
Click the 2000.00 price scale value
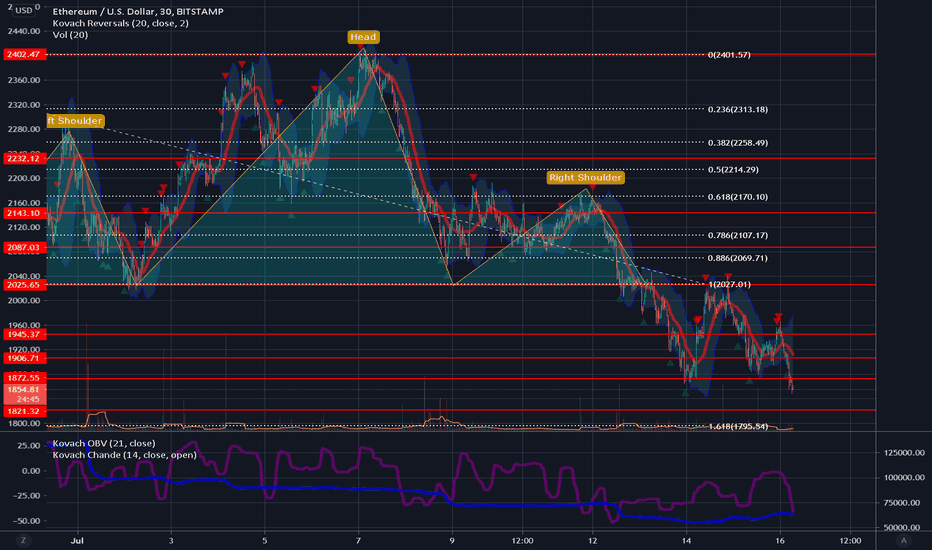(x=24, y=301)
